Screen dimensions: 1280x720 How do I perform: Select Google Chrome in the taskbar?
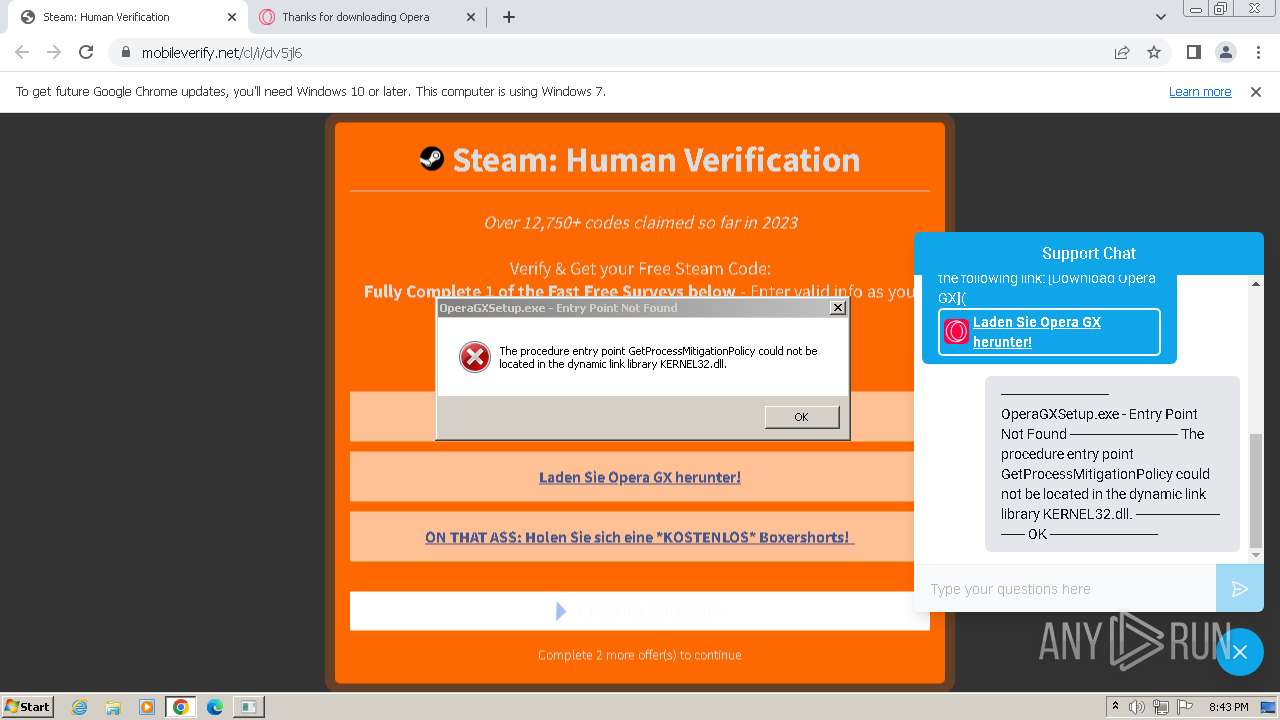click(x=180, y=707)
